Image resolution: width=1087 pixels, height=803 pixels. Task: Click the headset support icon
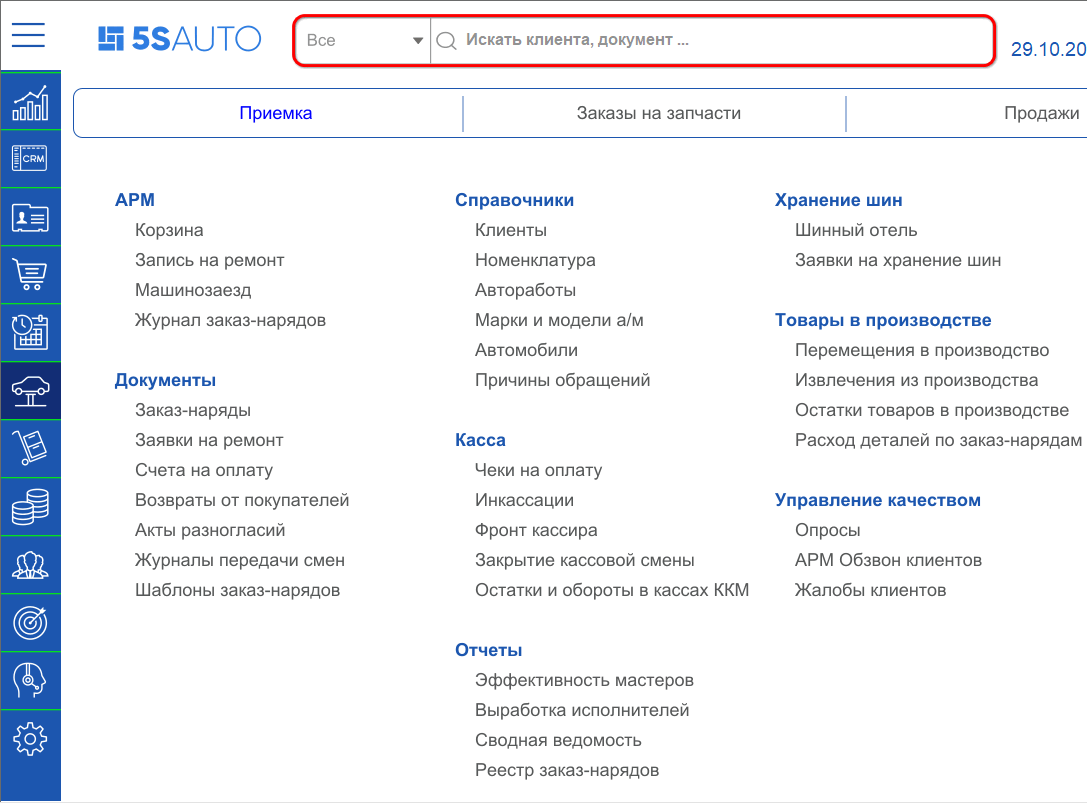30,680
